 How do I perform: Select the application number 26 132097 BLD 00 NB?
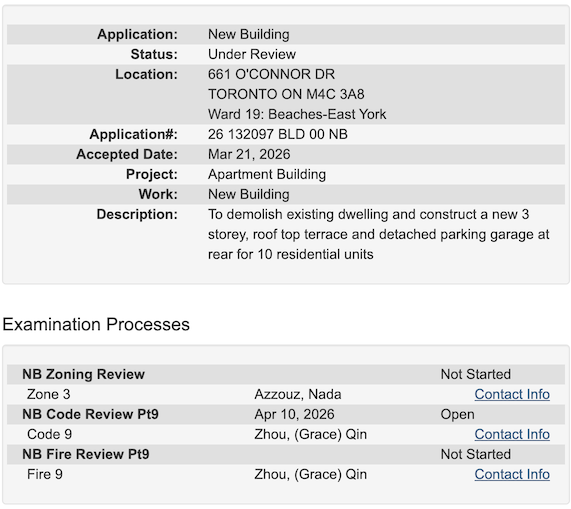point(277,134)
